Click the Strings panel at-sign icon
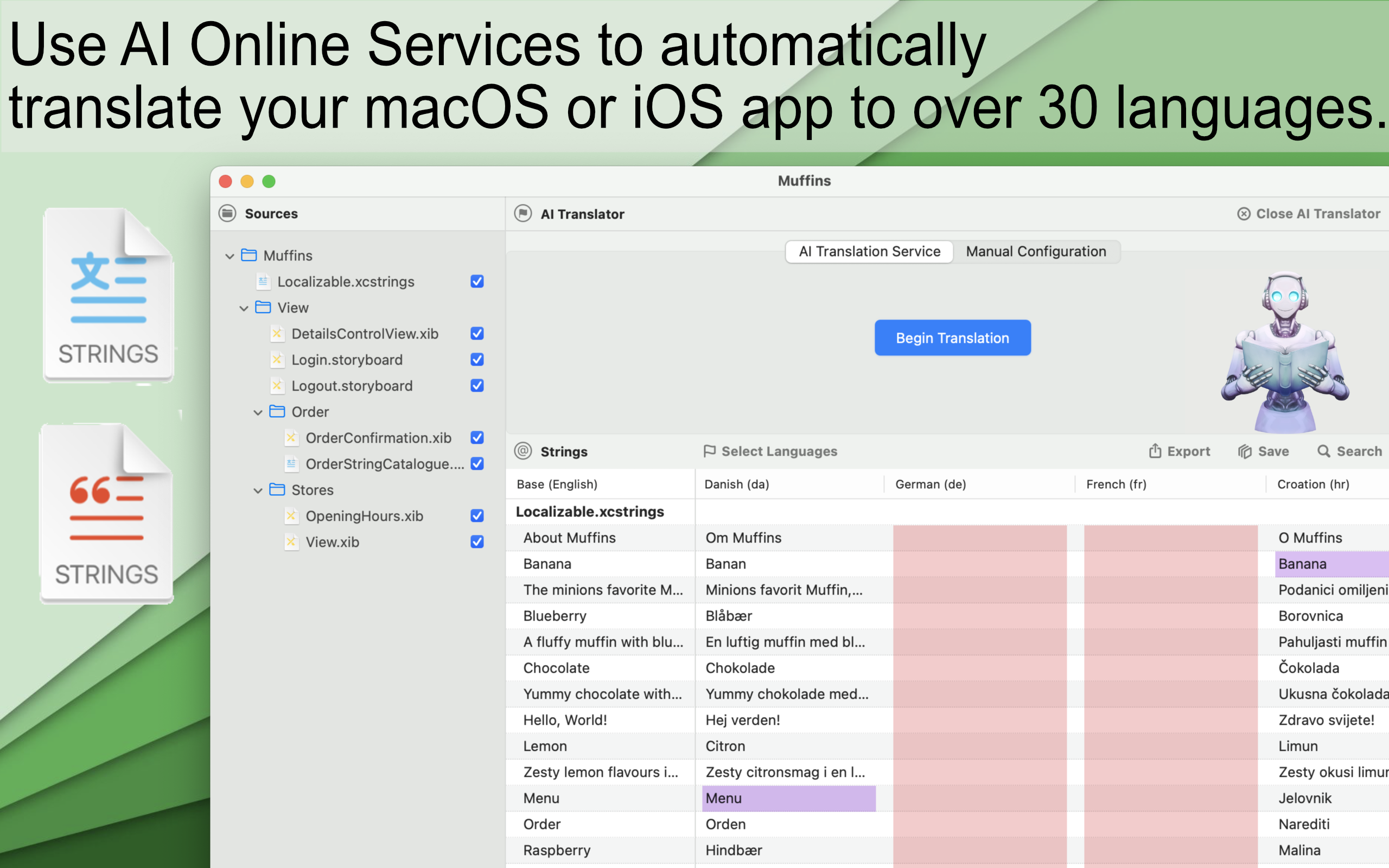 pyautogui.click(x=523, y=451)
